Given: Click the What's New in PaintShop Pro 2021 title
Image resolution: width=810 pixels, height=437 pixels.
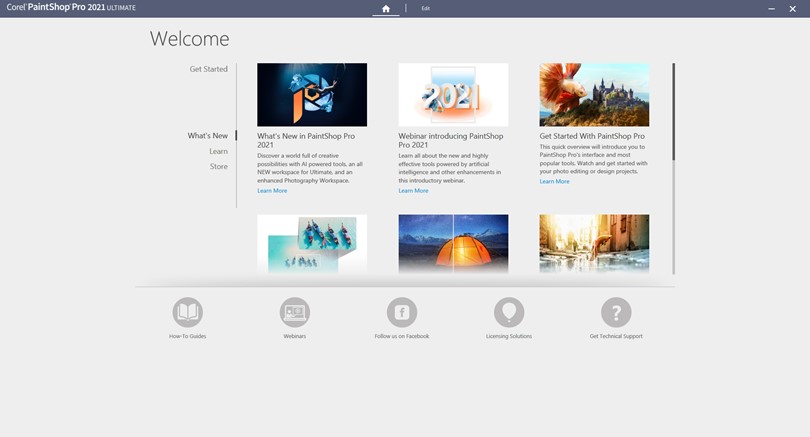Looking at the screenshot, I should tap(306, 141).
